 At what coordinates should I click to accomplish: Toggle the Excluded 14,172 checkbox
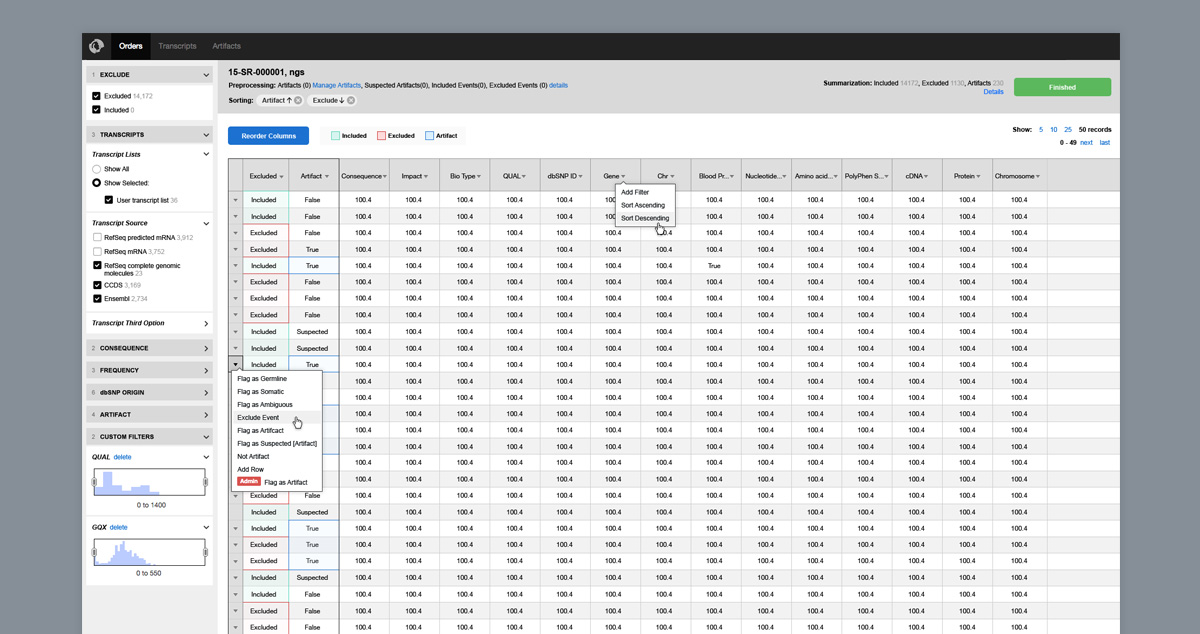click(x=96, y=96)
